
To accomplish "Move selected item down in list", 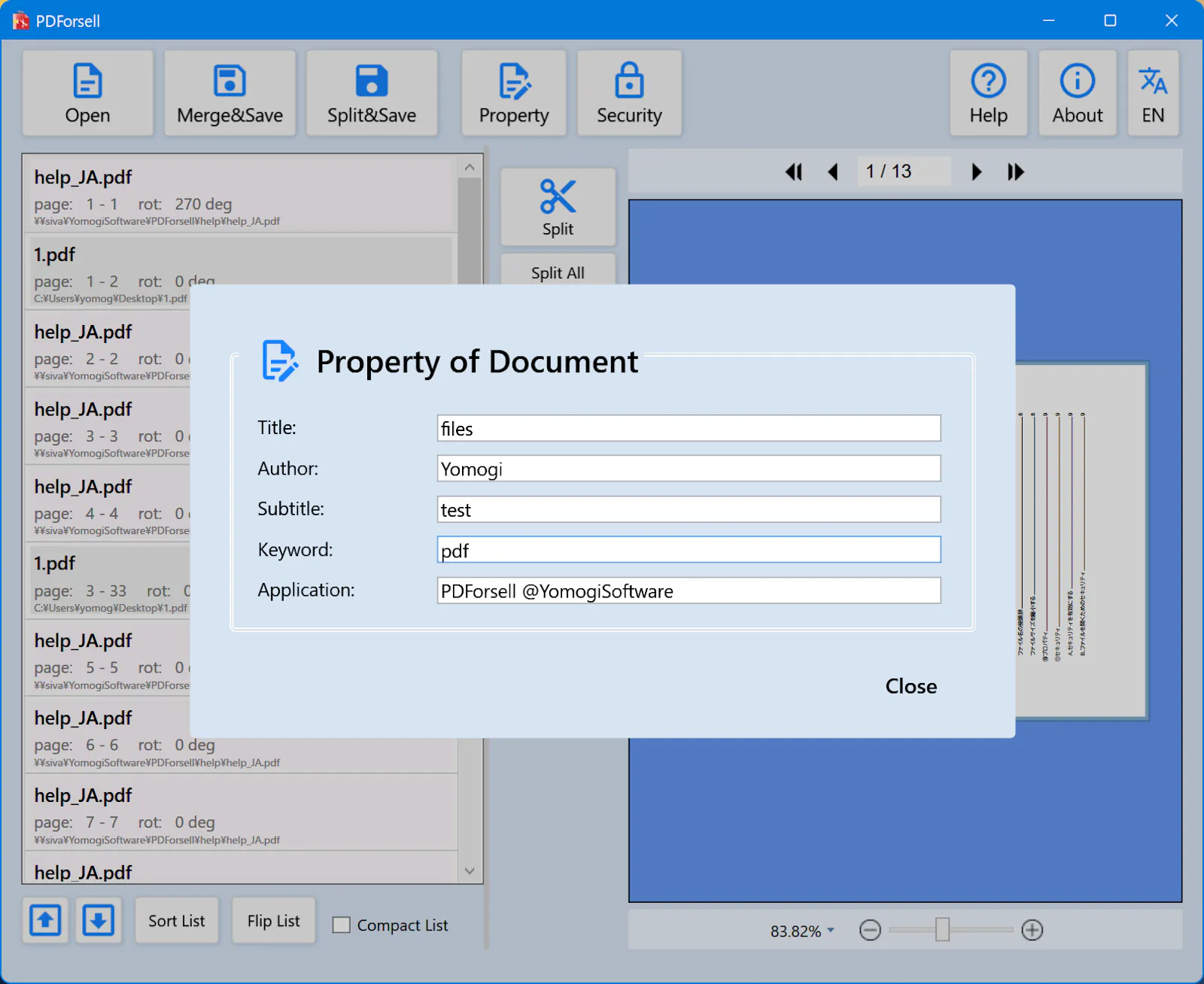I will point(98,919).
